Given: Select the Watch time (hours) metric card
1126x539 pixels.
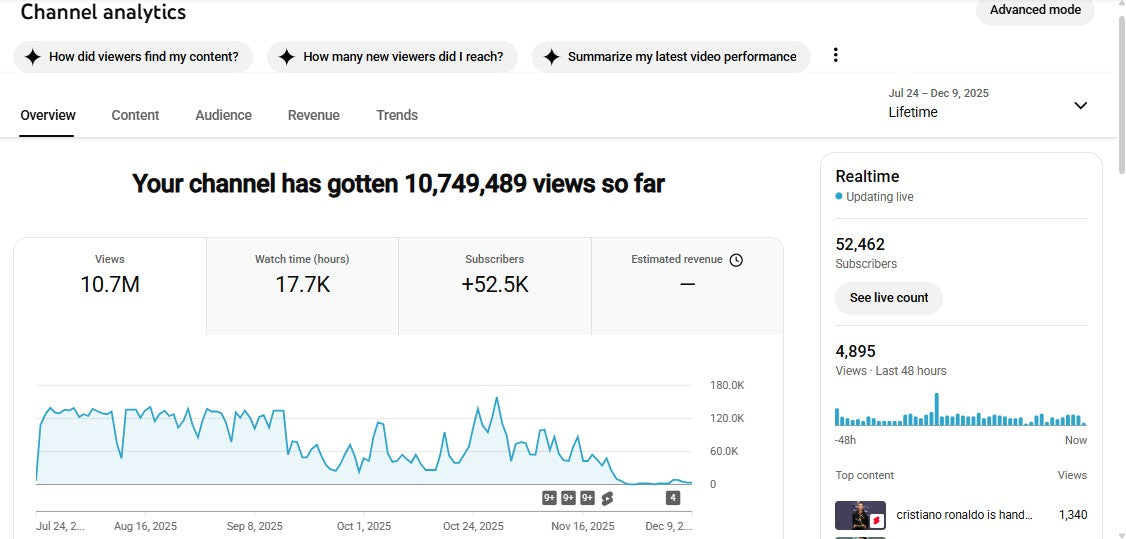Looking at the screenshot, I should pyautogui.click(x=302, y=285).
